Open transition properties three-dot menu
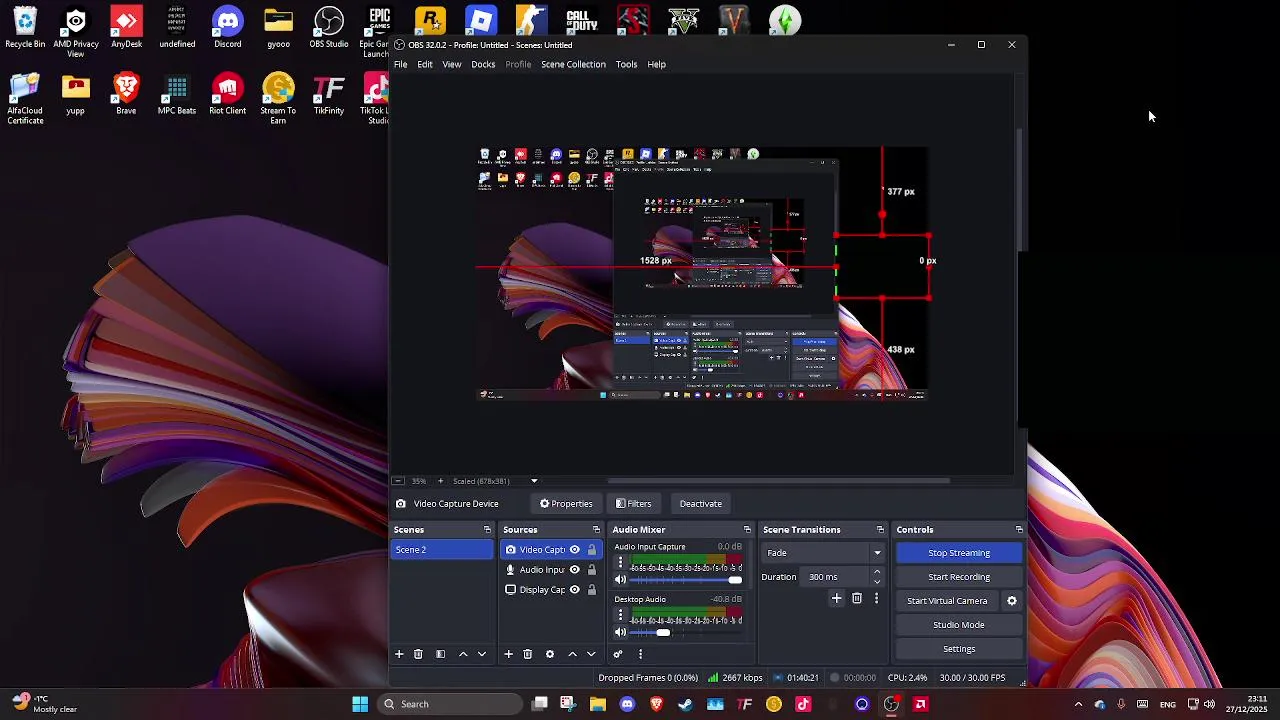The width and height of the screenshot is (1280, 720). (876, 598)
